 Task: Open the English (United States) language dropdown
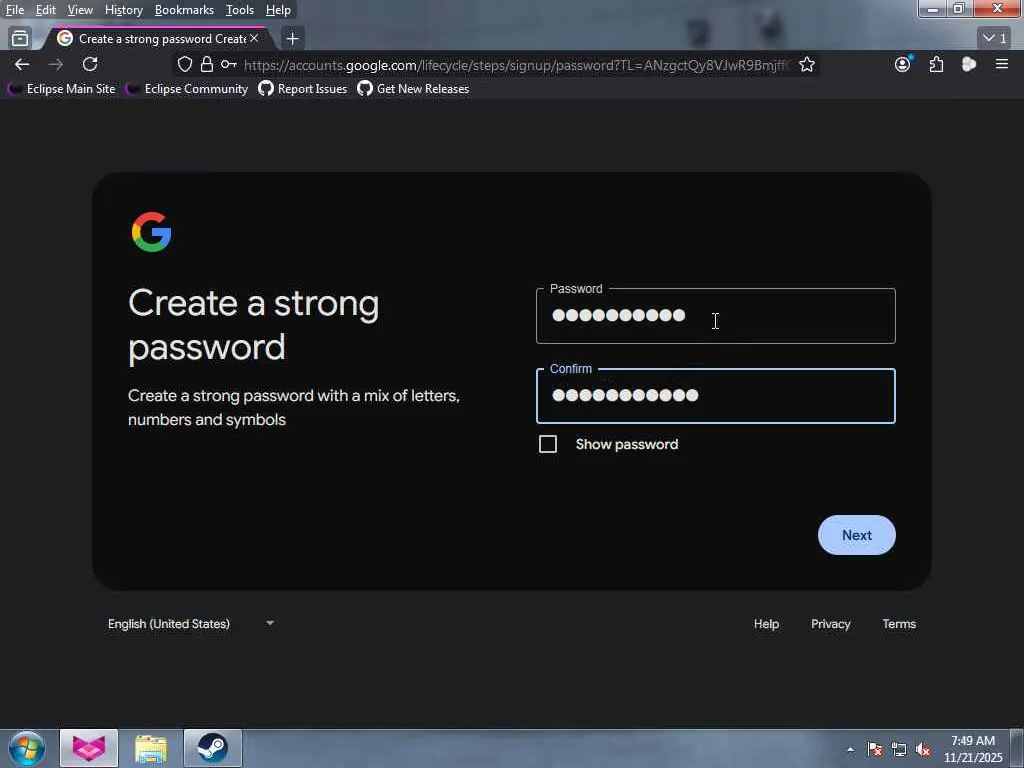click(191, 624)
